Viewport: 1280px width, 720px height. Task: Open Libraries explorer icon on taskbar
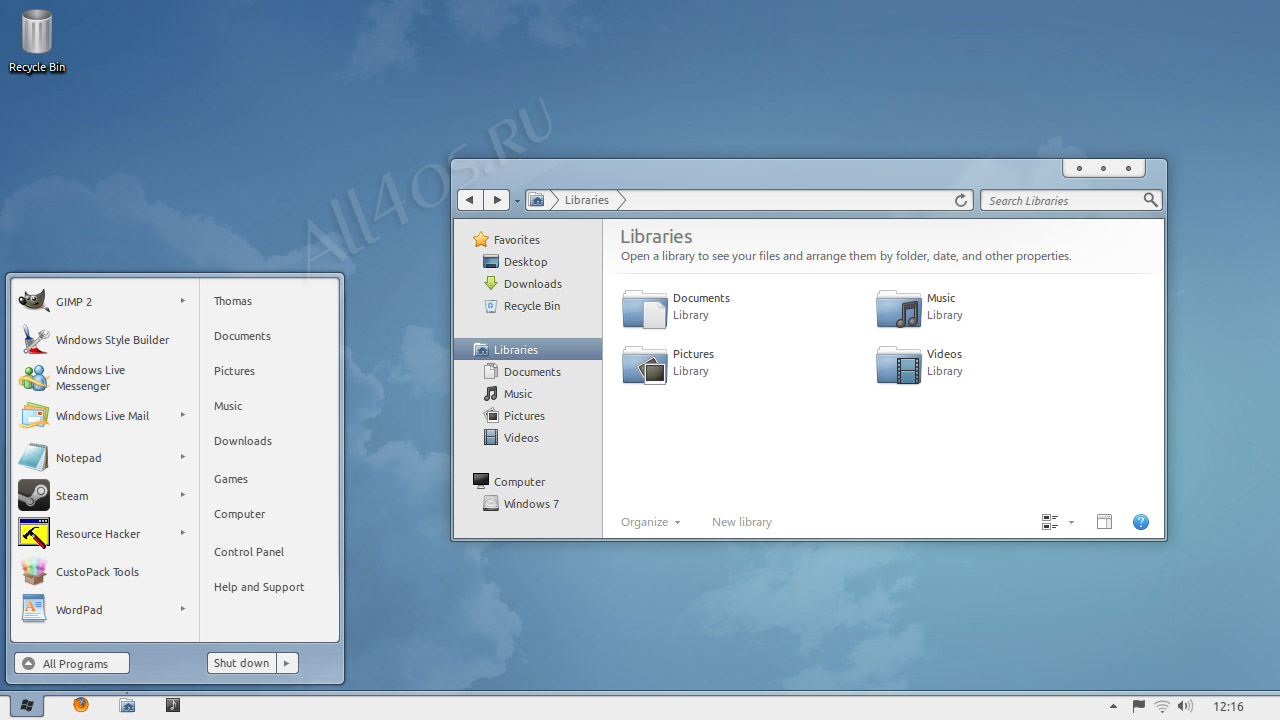pyautogui.click(x=127, y=705)
